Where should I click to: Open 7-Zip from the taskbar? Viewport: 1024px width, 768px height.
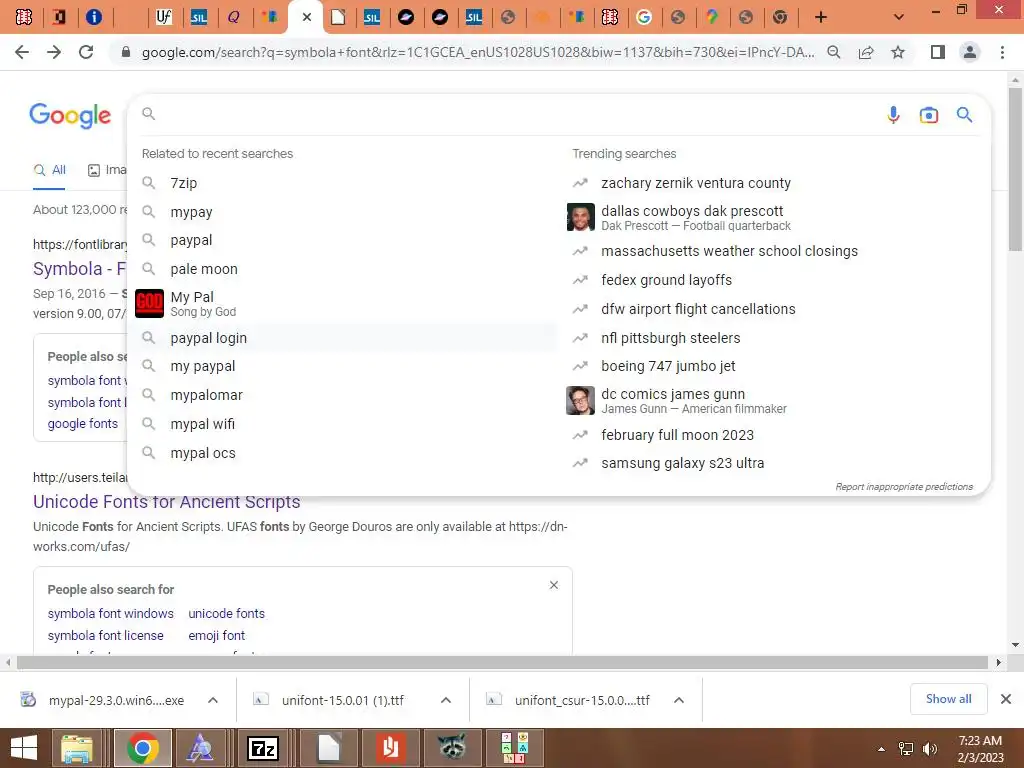263,748
